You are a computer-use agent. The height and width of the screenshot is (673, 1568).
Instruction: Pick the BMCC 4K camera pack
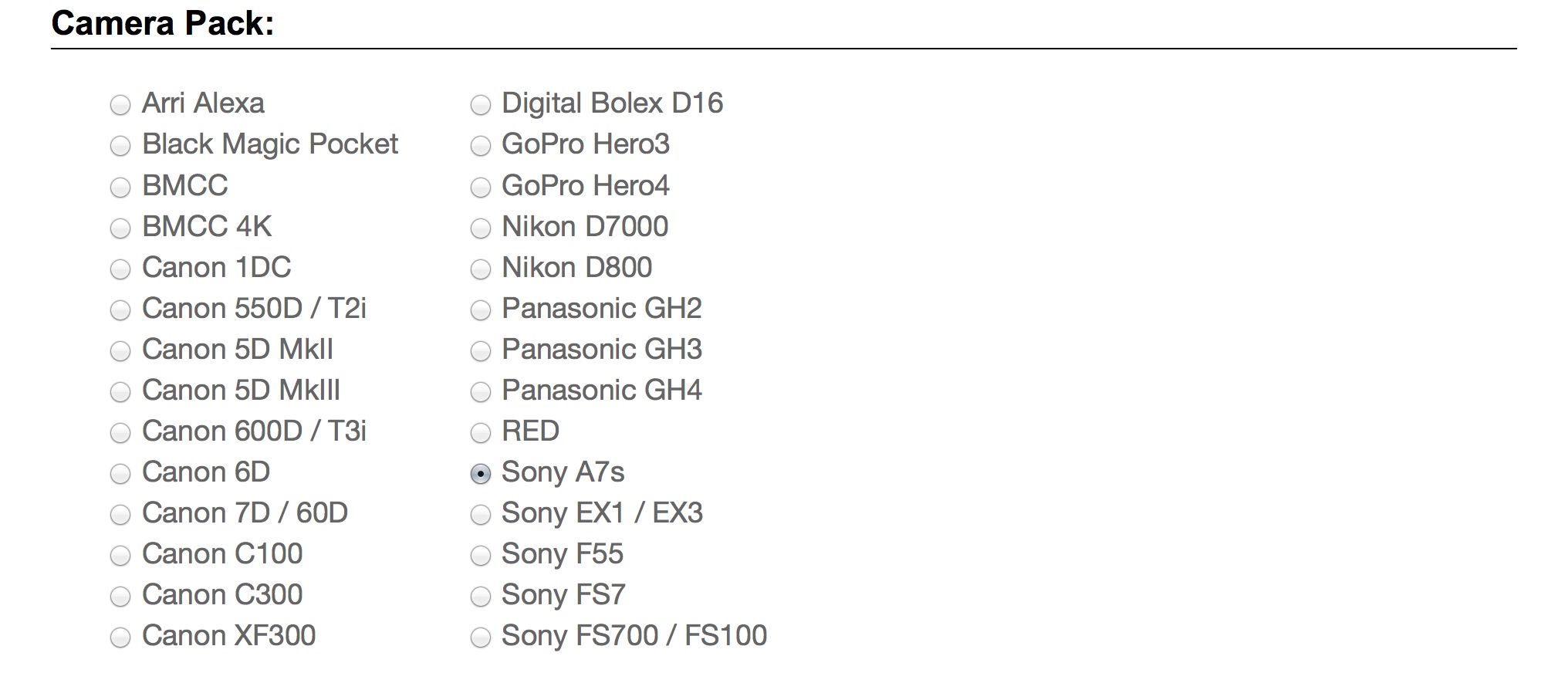[120, 227]
